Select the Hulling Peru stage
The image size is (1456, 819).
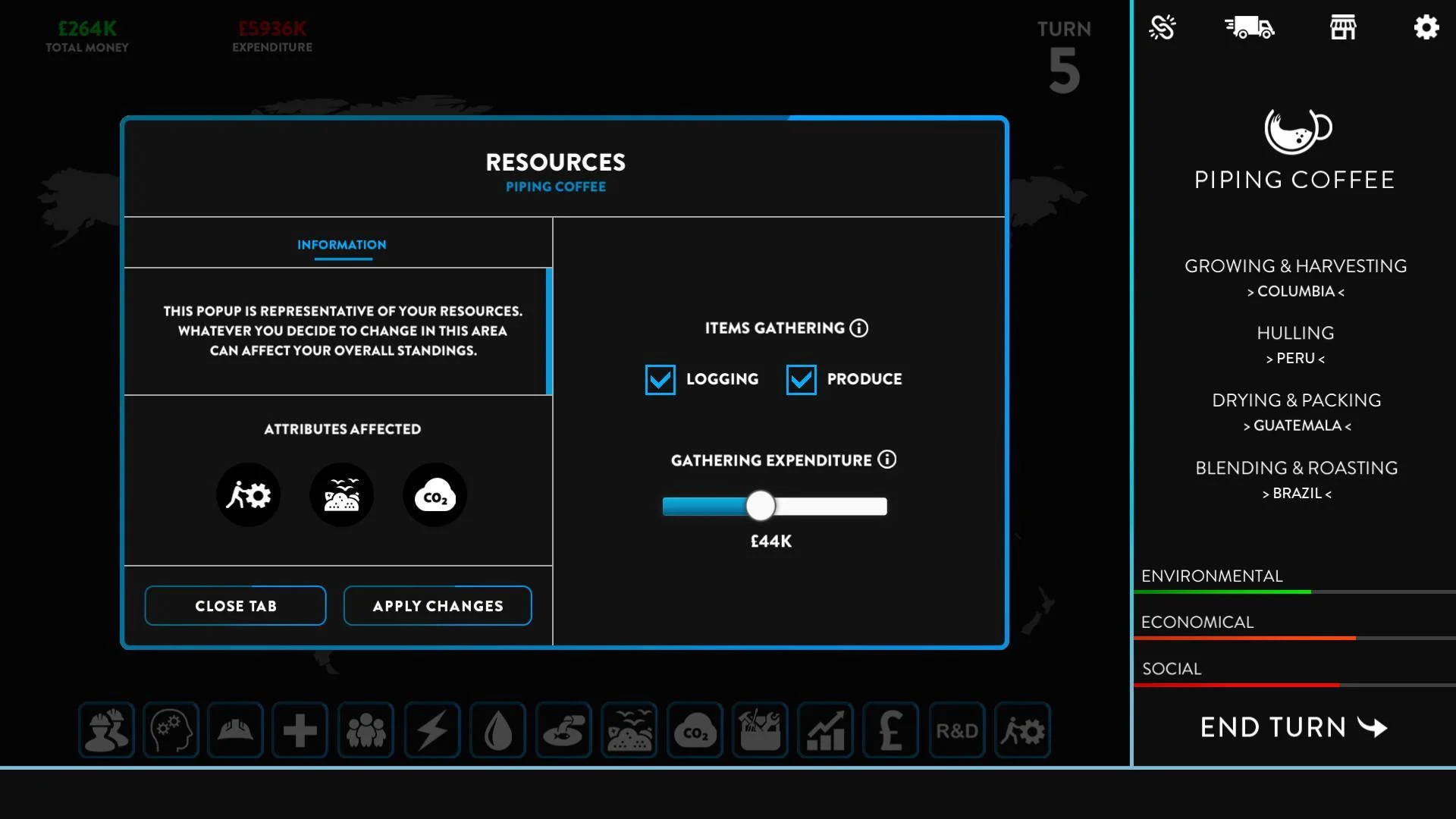[x=1295, y=345]
